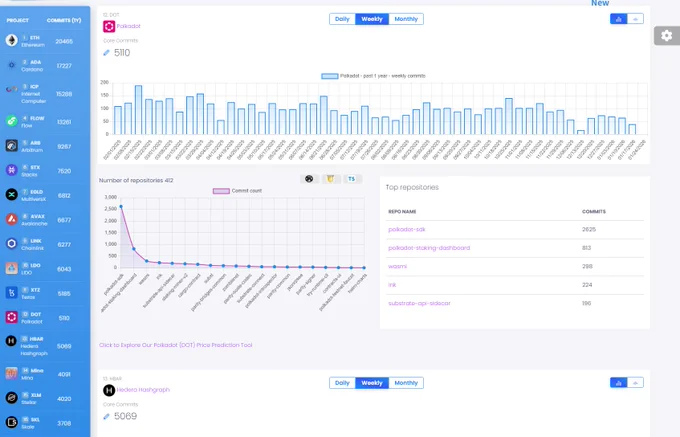Click the Polkadot logo in chart header

point(109,26)
